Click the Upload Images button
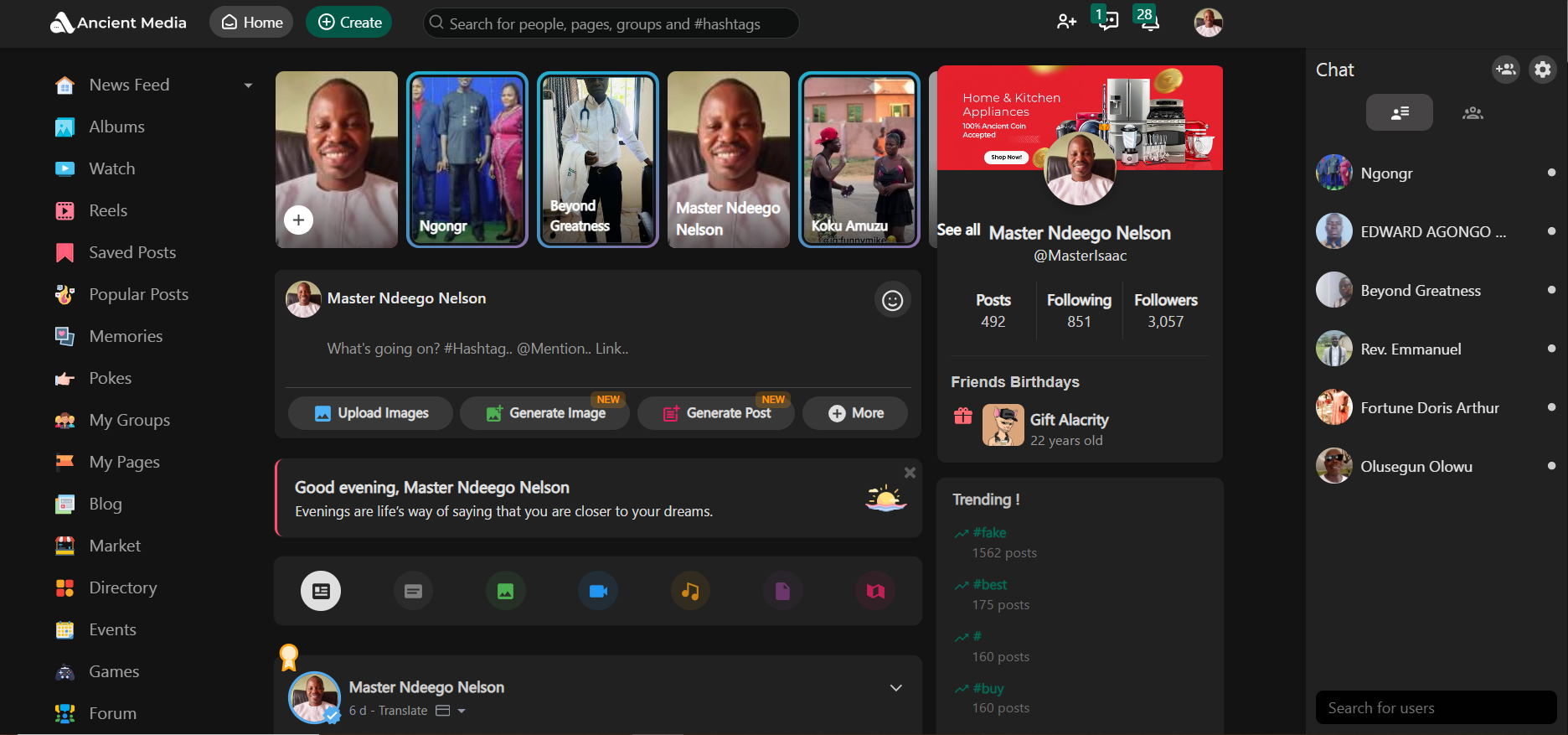This screenshot has height=735, width=1568. coord(371,413)
